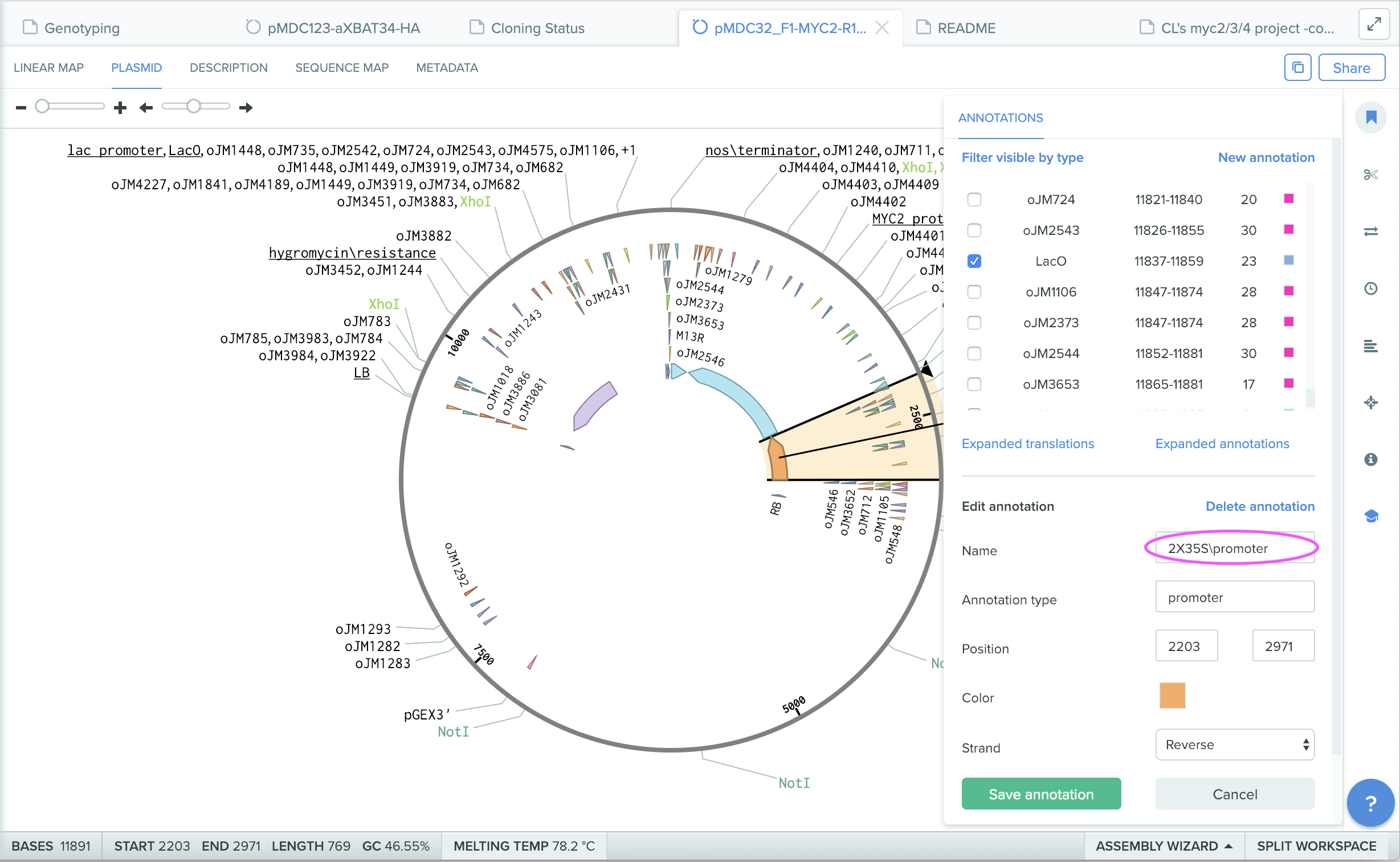Screen dimensions: 1400x862
Task: Click the orange annotation color swatch
Action: (1172, 696)
